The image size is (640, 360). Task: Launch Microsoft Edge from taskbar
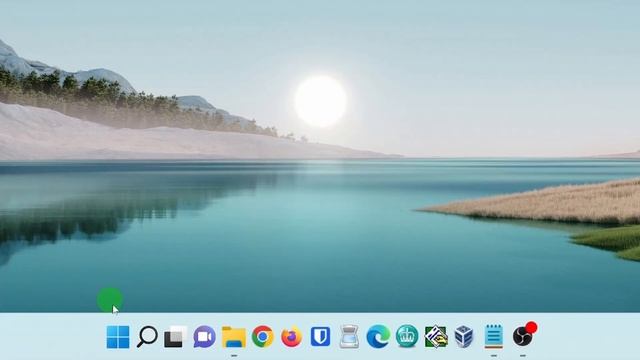378,337
